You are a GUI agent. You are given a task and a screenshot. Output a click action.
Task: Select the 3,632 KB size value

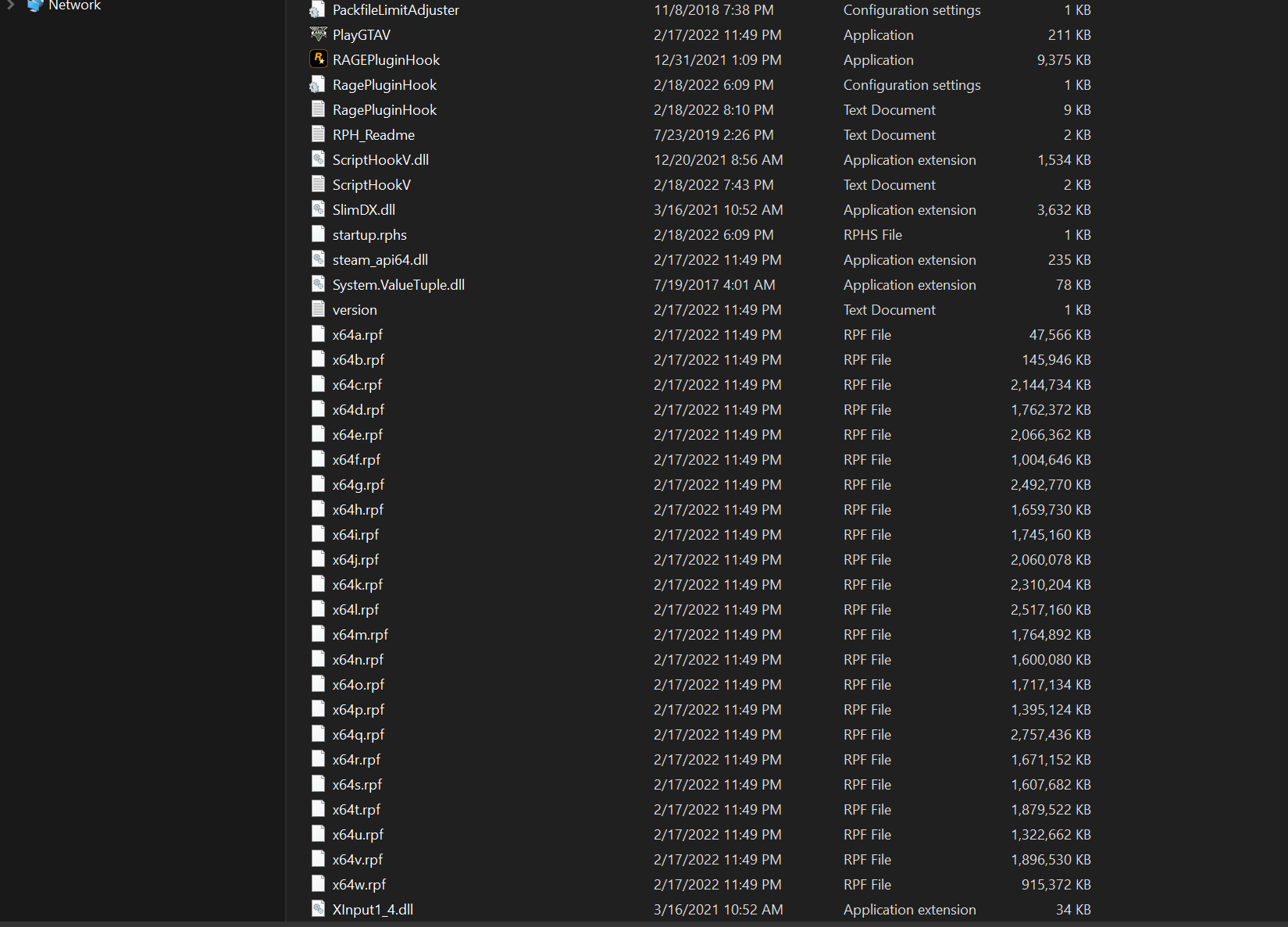[1064, 210]
